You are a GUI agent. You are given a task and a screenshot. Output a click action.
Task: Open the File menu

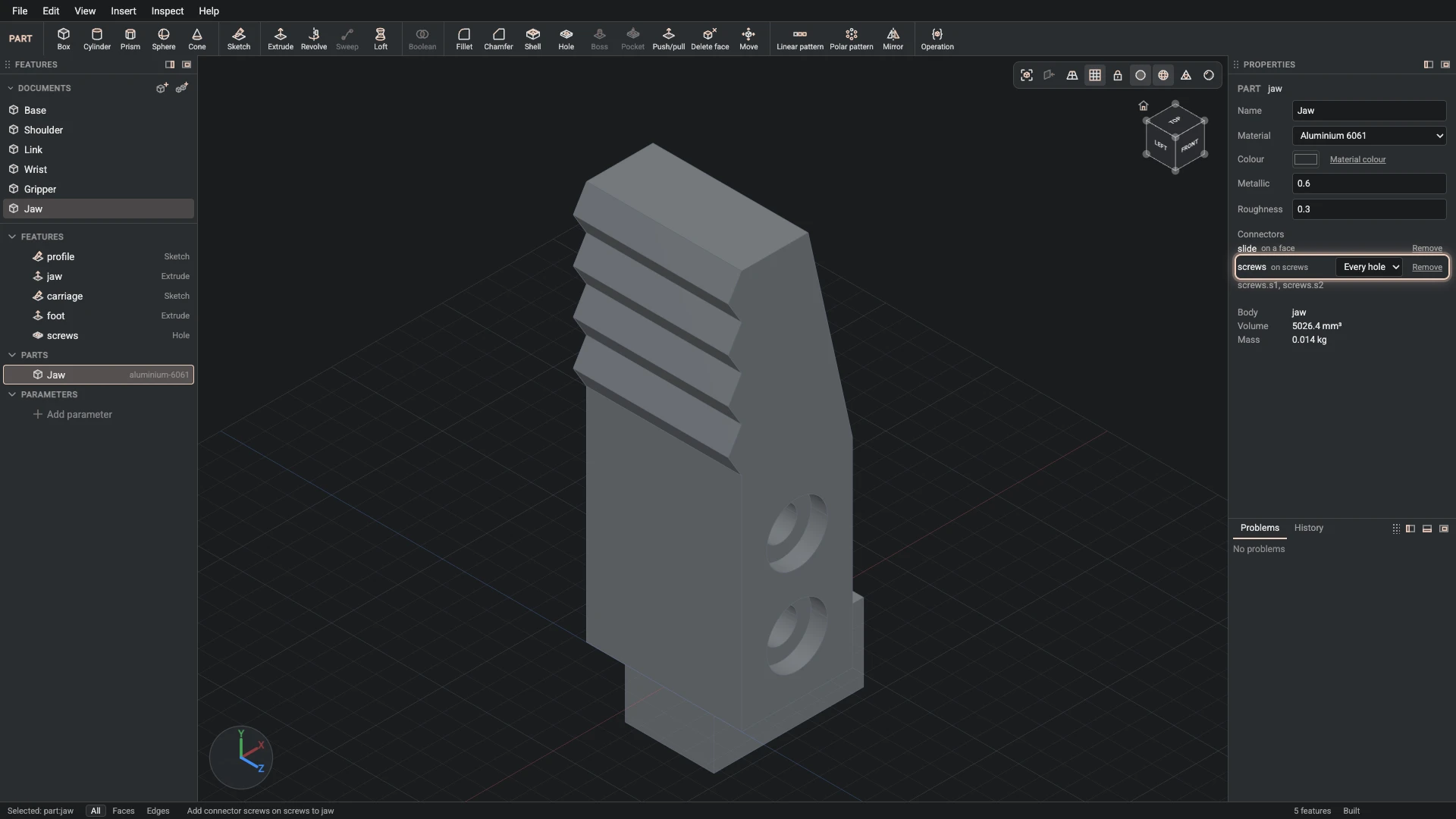20,11
